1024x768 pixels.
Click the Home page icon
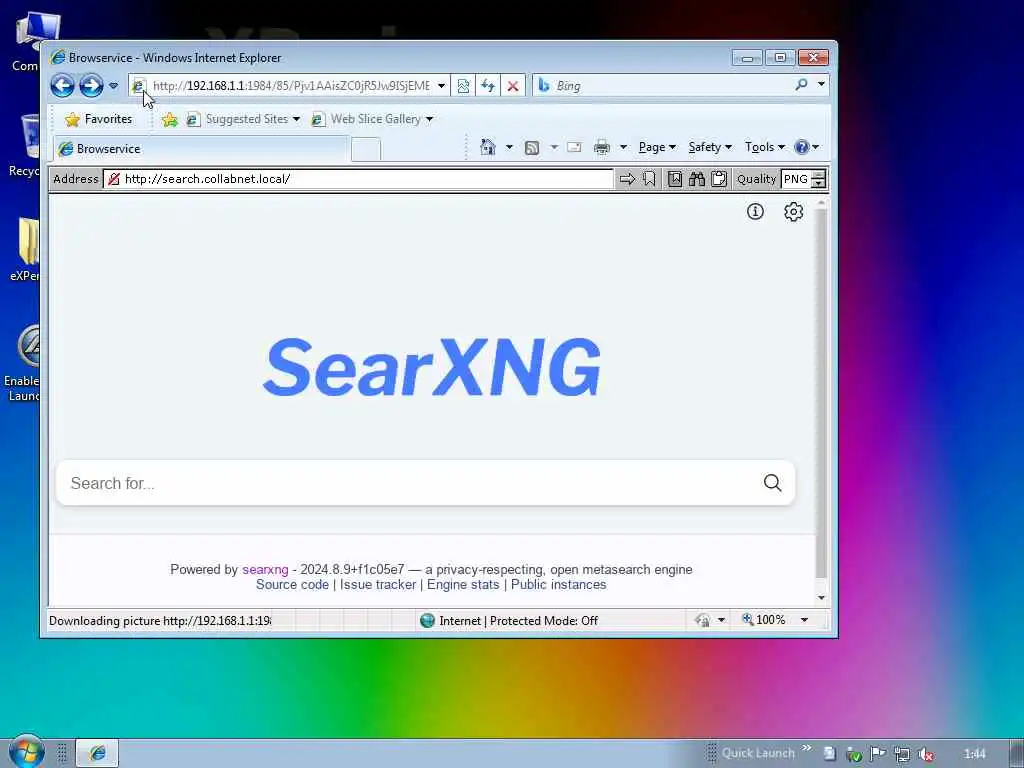(x=487, y=147)
